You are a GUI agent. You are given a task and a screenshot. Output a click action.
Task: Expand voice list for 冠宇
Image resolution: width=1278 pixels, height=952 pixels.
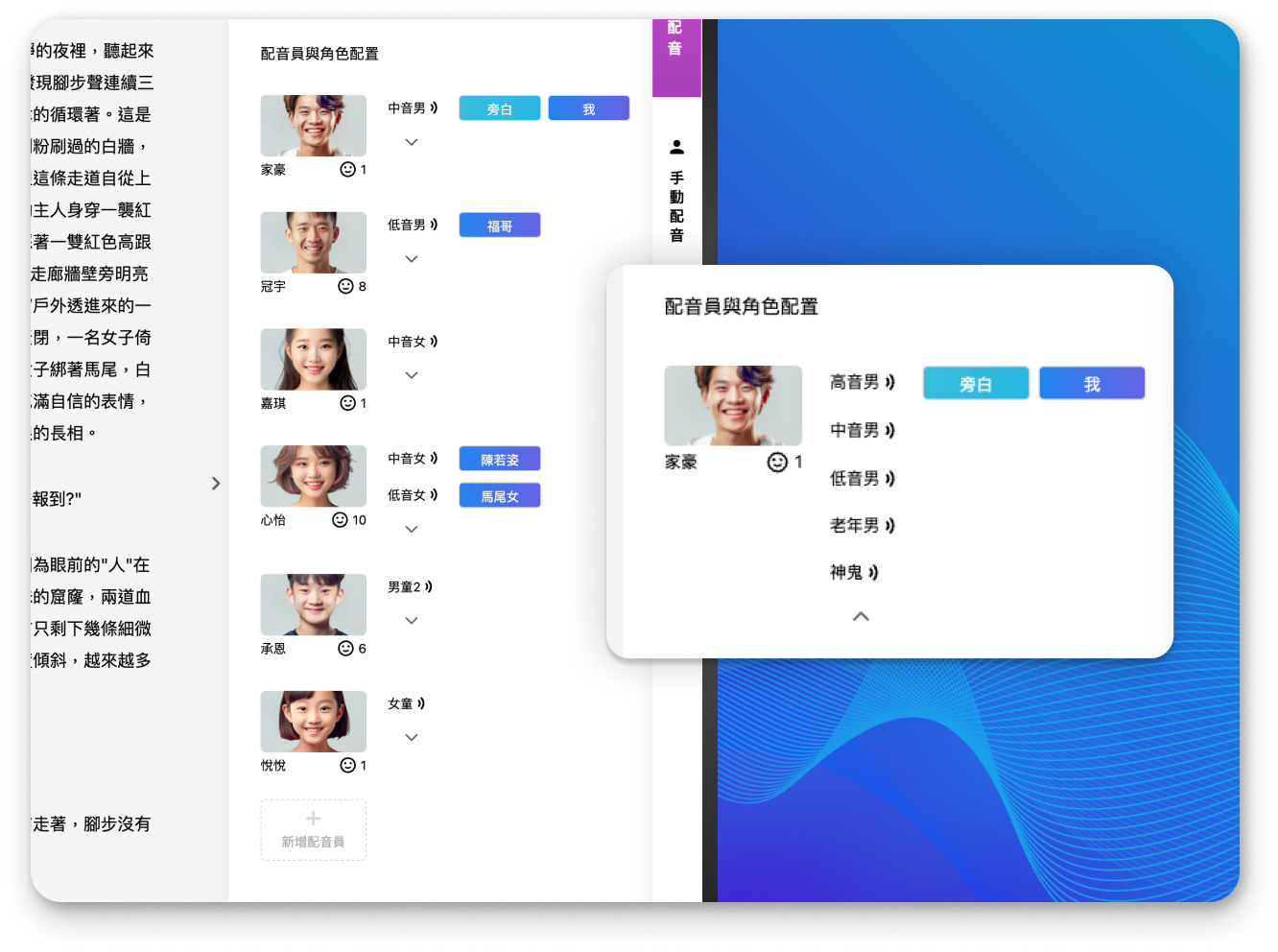point(412,259)
